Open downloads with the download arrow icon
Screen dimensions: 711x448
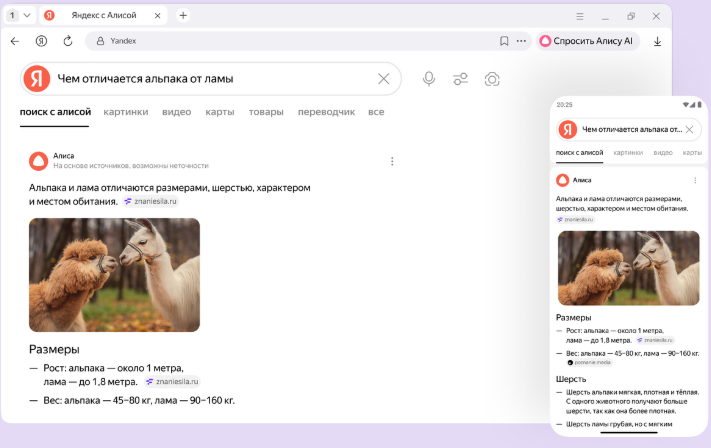click(657, 42)
